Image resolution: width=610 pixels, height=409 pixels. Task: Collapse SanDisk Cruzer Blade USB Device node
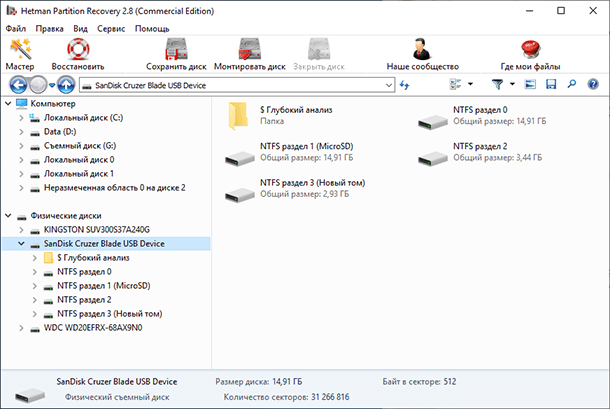click(x=21, y=244)
